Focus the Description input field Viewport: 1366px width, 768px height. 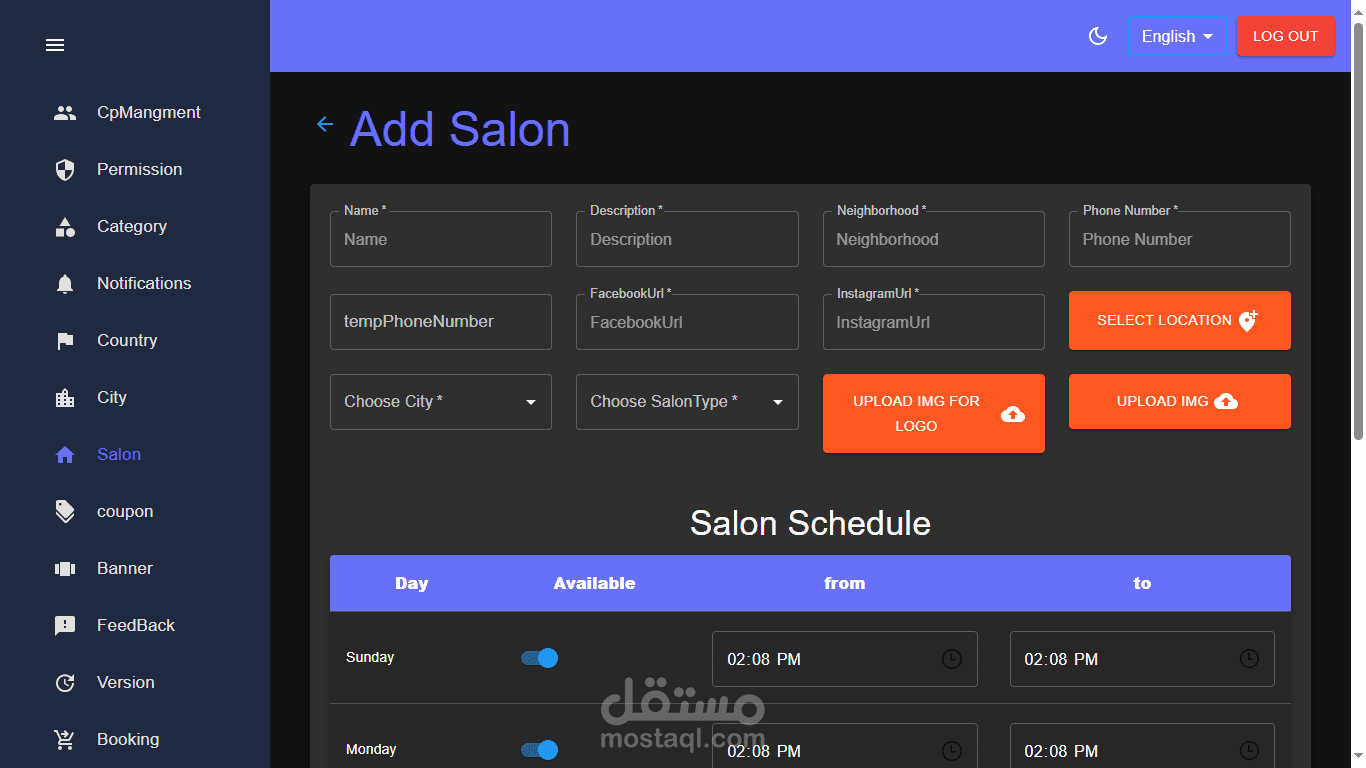tap(687, 239)
